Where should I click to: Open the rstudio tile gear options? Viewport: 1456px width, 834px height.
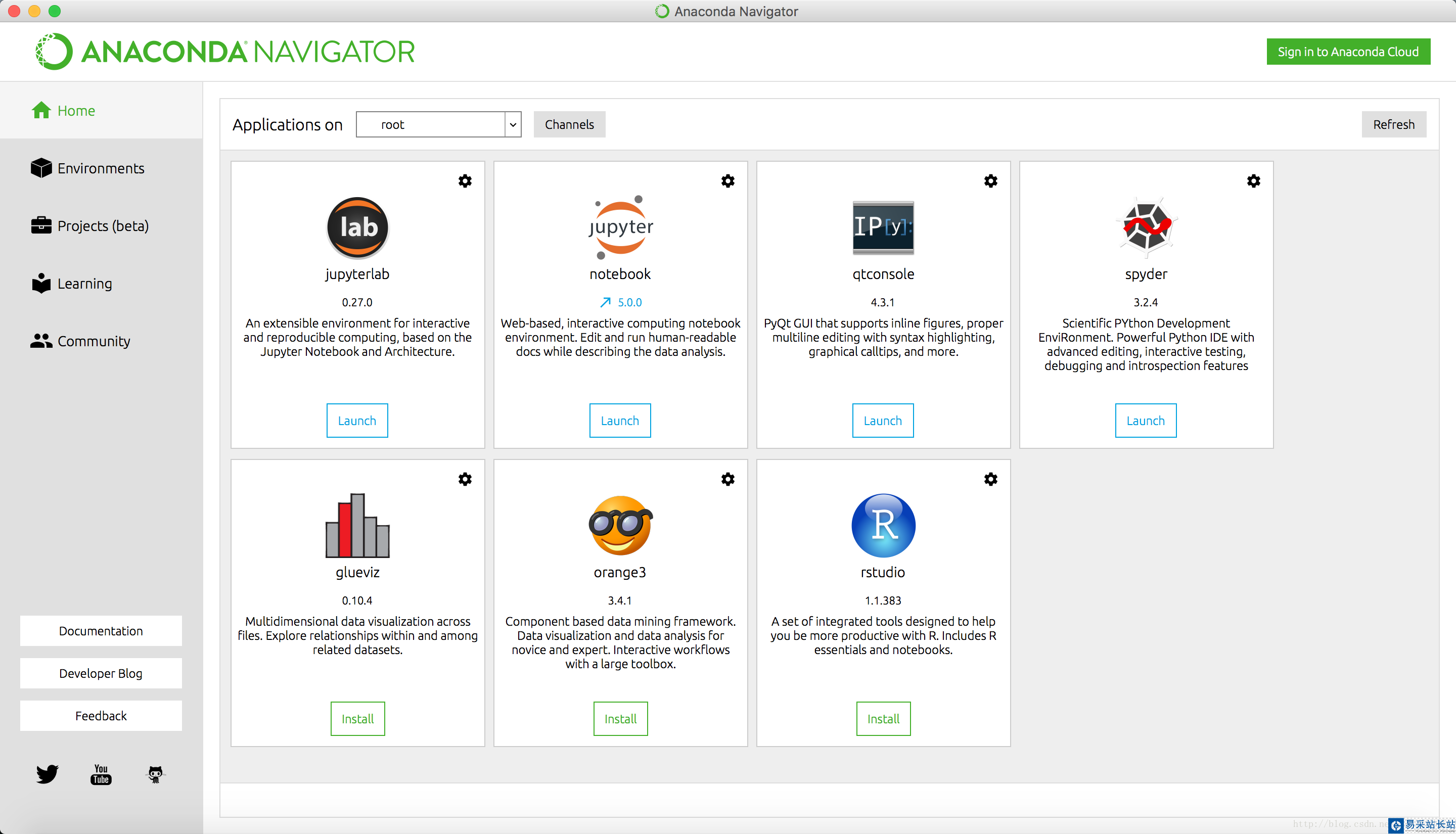pyautogui.click(x=990, y=479)
